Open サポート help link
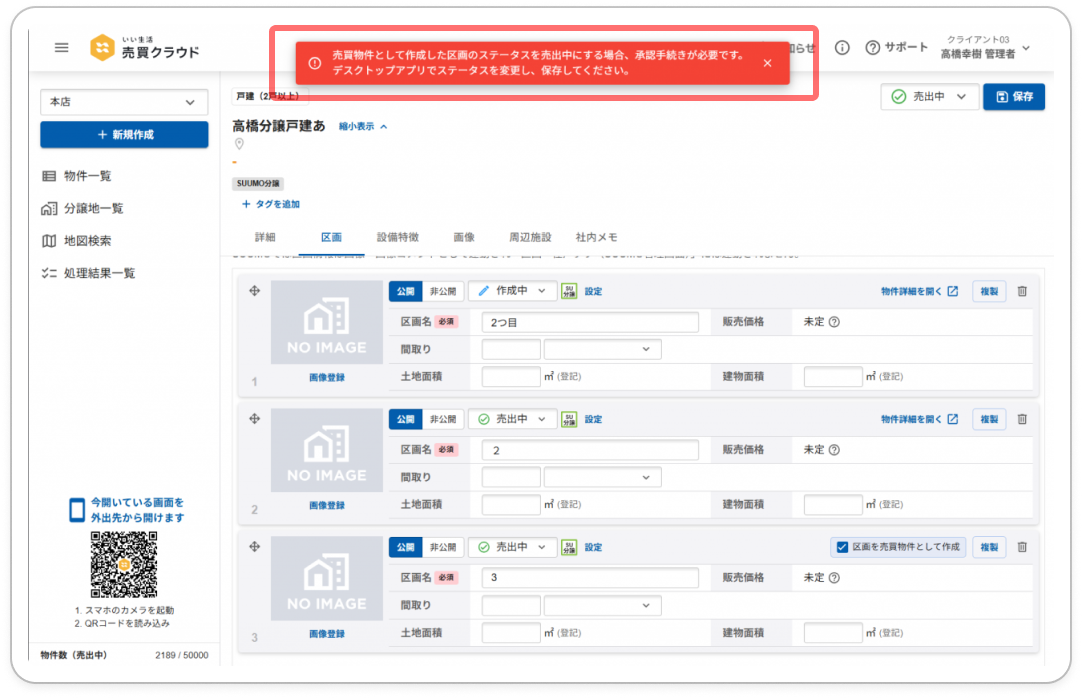 click(x=896, y=48)
